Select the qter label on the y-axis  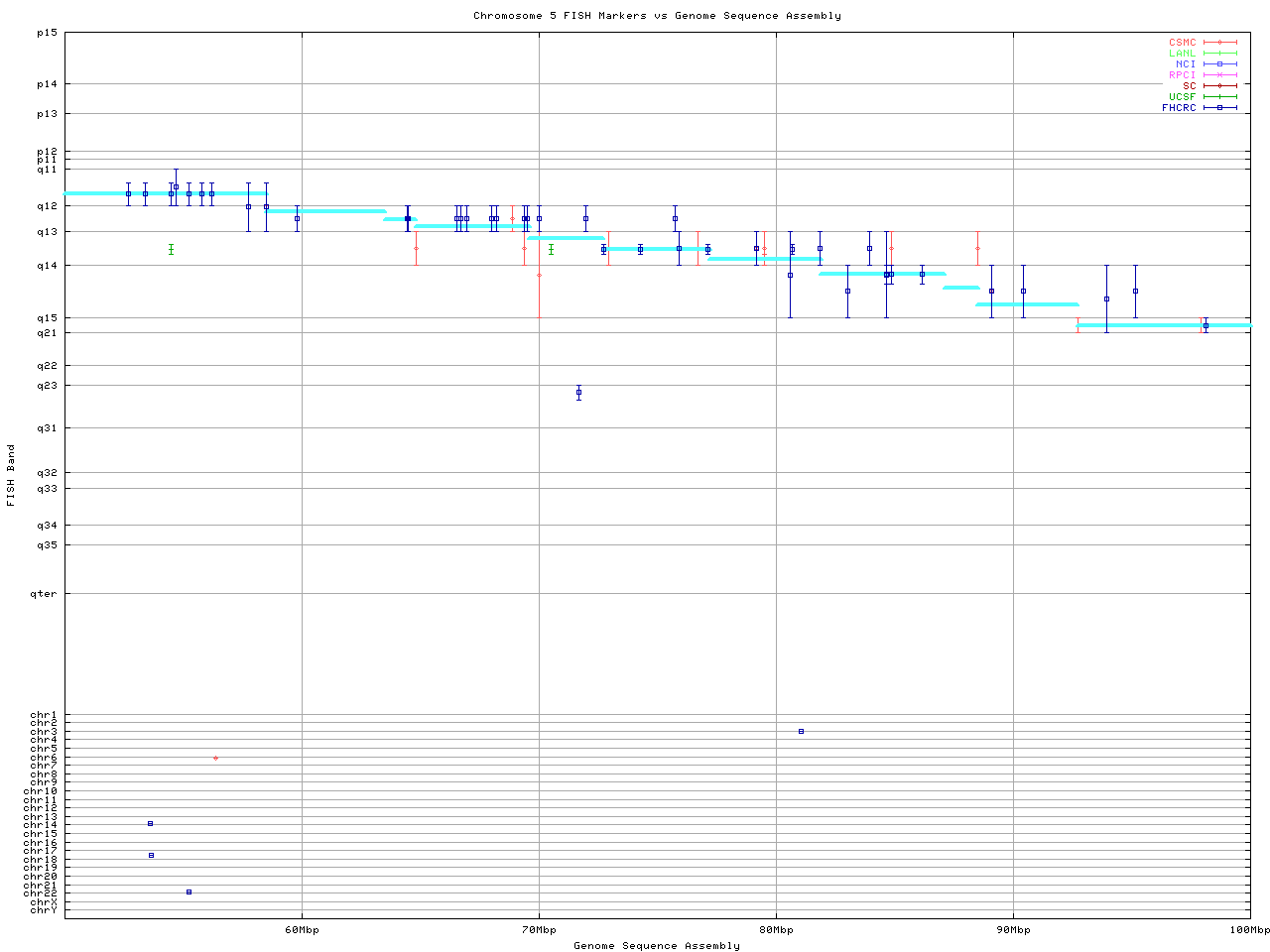click(44, 594)
